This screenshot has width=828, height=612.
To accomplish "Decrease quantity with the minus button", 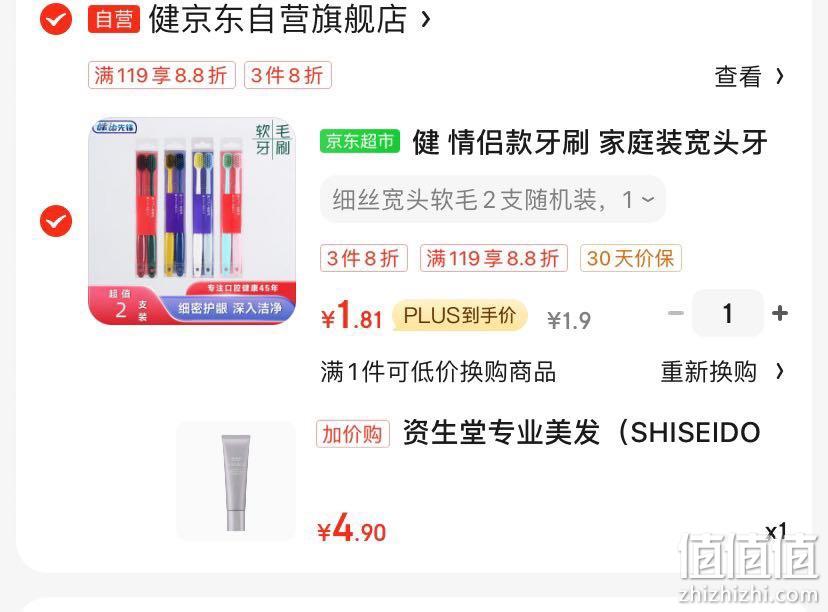I will coord(675,313).
